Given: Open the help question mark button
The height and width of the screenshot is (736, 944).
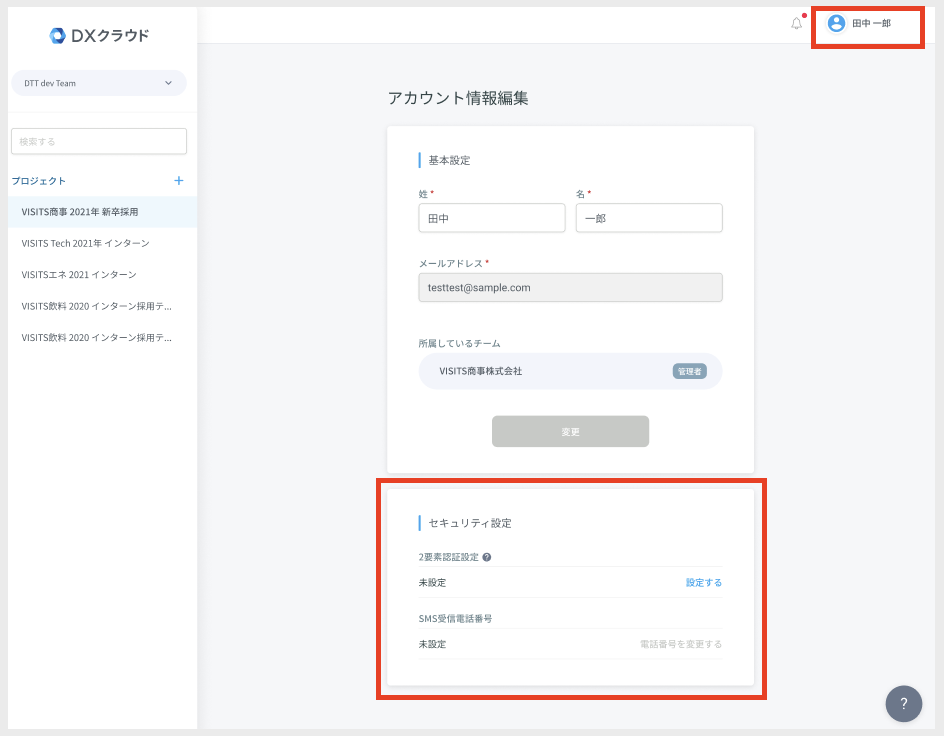Looking at the screenshot, I should (x=904, y=704).
